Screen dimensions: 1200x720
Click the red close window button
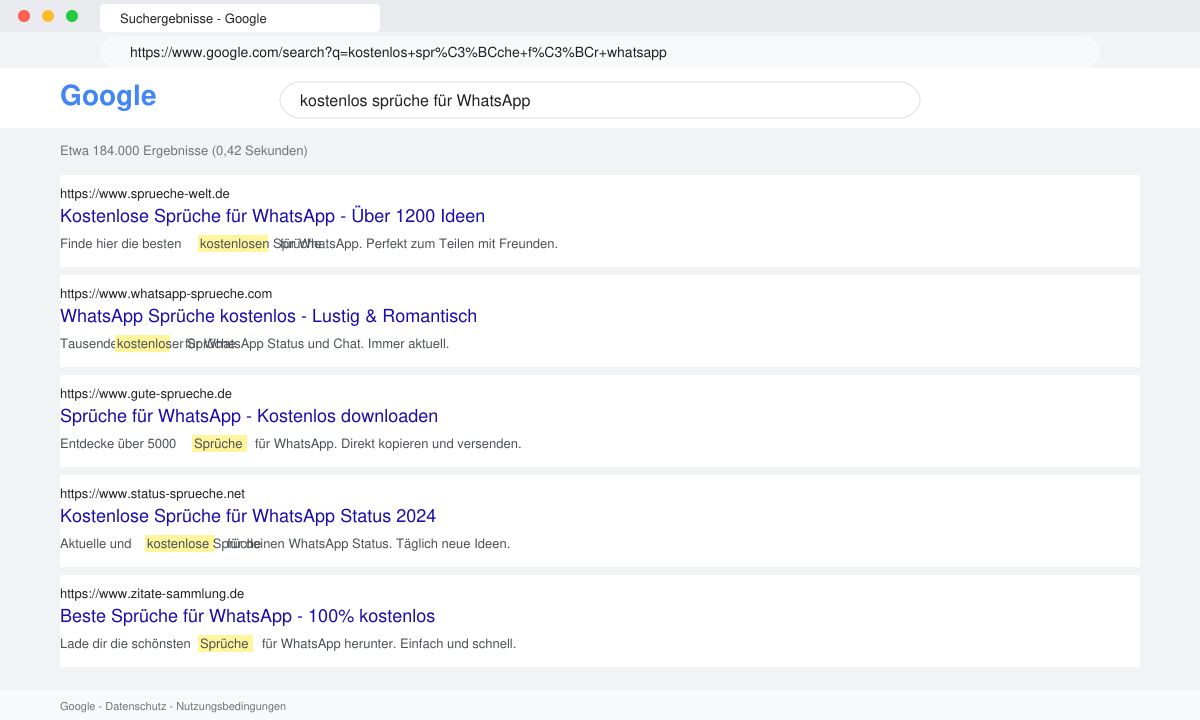24,16
